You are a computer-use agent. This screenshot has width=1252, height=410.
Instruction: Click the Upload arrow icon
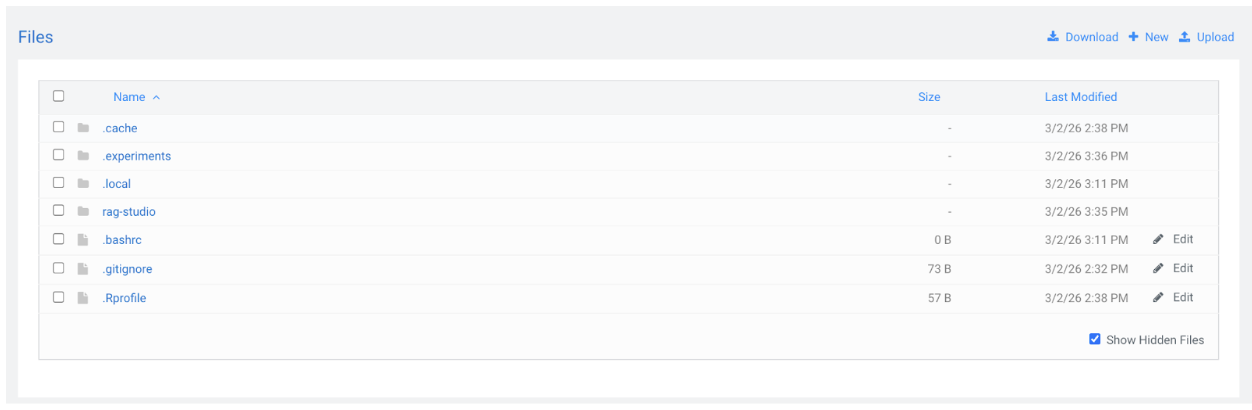1184,37
